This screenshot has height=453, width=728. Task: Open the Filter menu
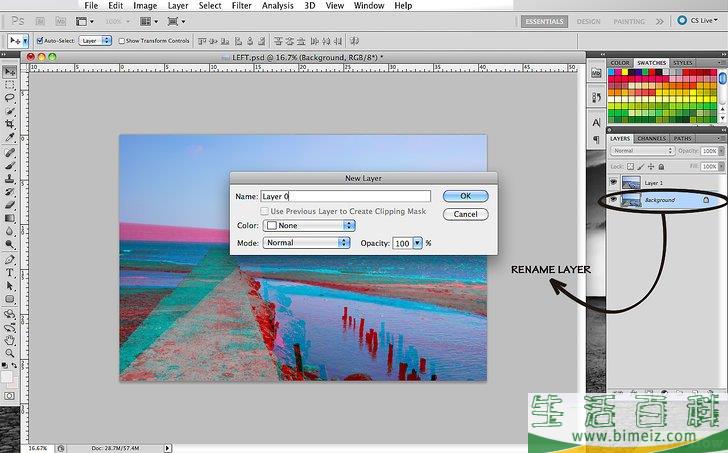click(x=241, y=6)
